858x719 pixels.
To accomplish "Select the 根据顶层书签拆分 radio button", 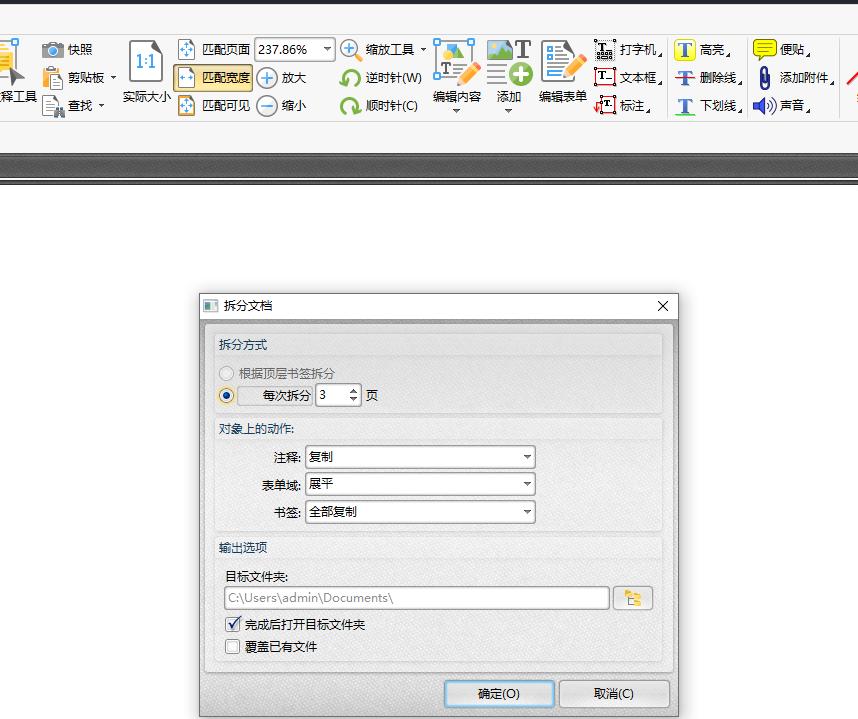I will click(x=227, y=373).
